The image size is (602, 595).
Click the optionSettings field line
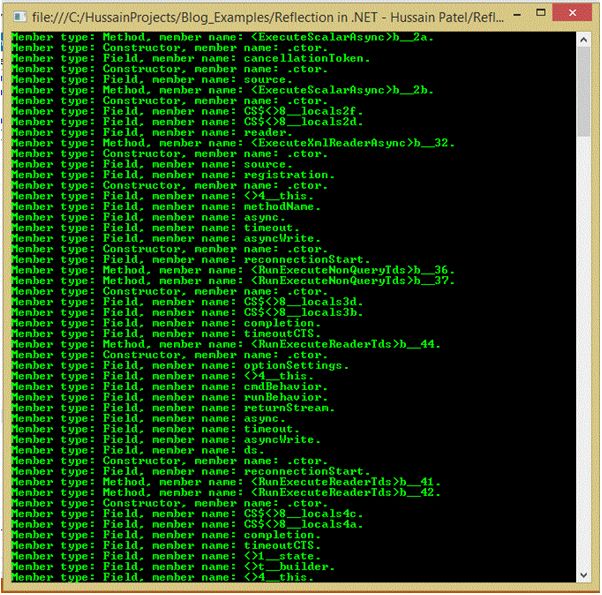[180, 365]
